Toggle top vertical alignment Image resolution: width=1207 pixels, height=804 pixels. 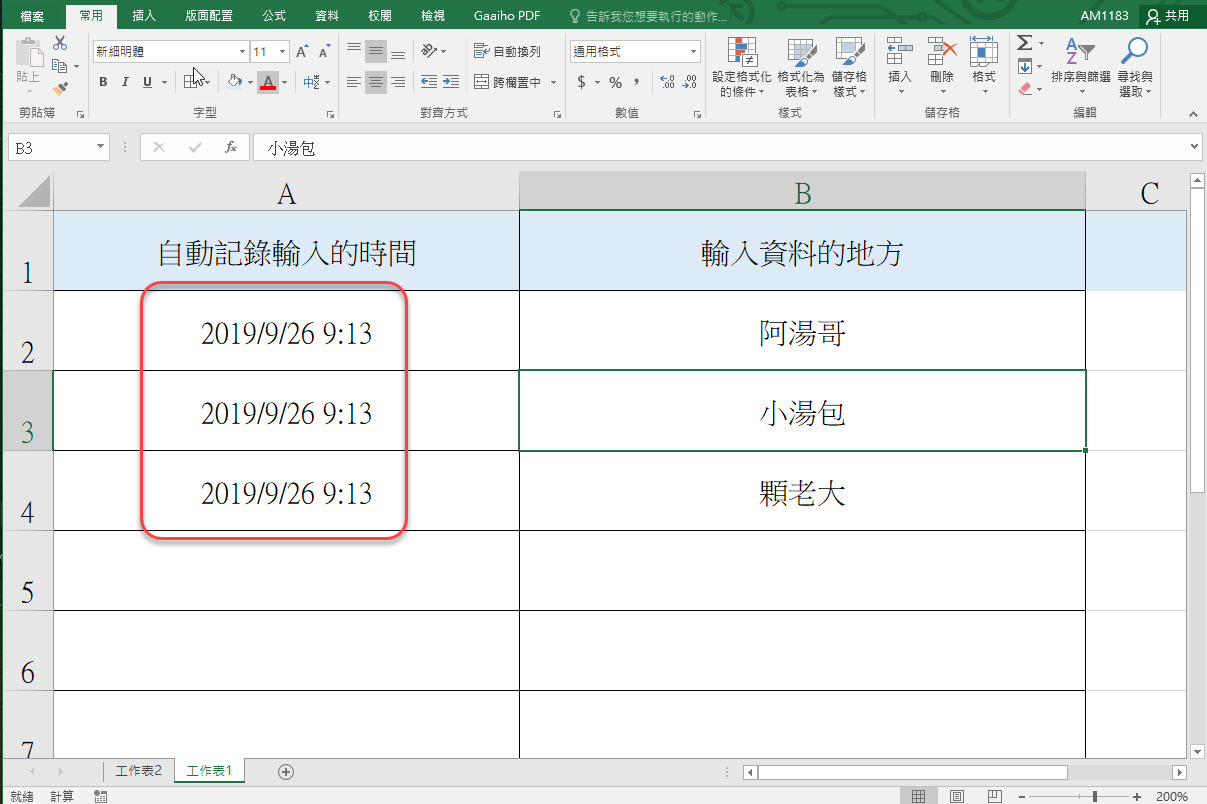[354, 51]
